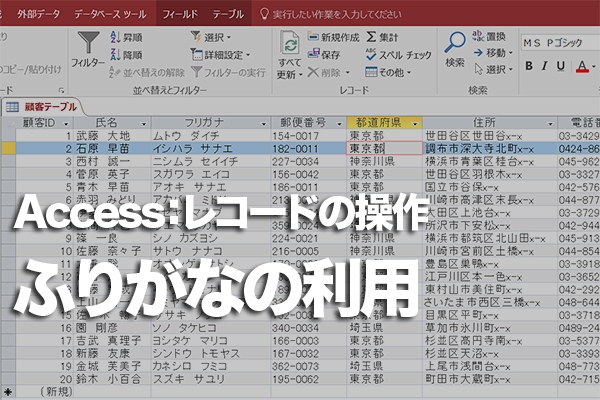Image resolution: width=600 pixels, height=400 pixels.
Task: Open the 郵便番号 column dropdown arrow
Action: (339, 124)
